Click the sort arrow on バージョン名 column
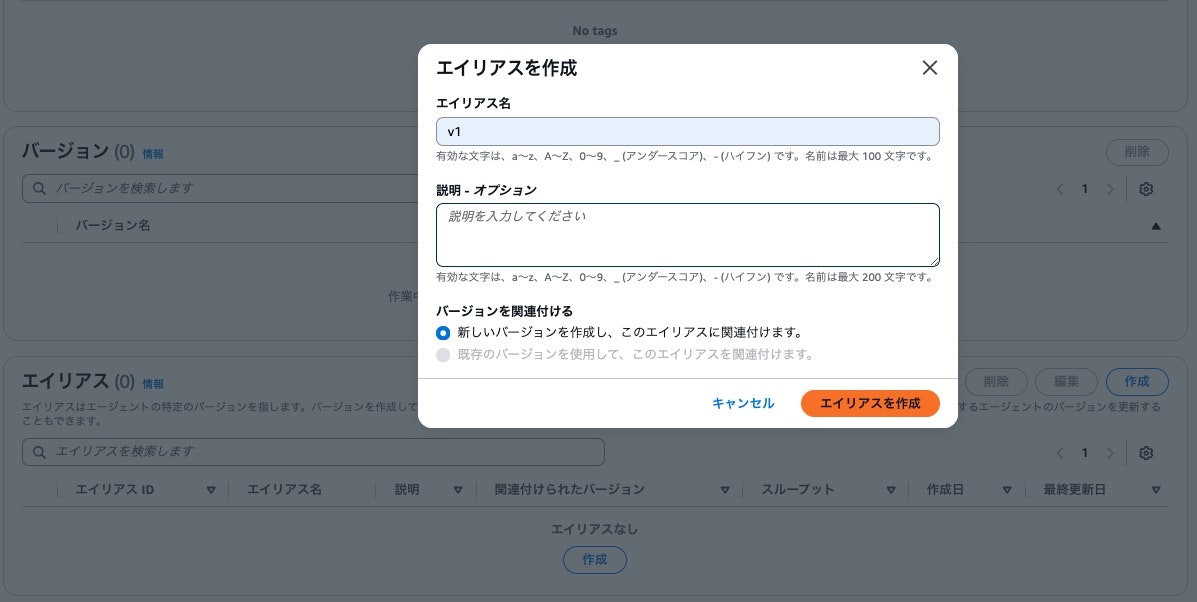Image resolution: width=1197 pixels, height=602 pixels. coord(1156,226)
